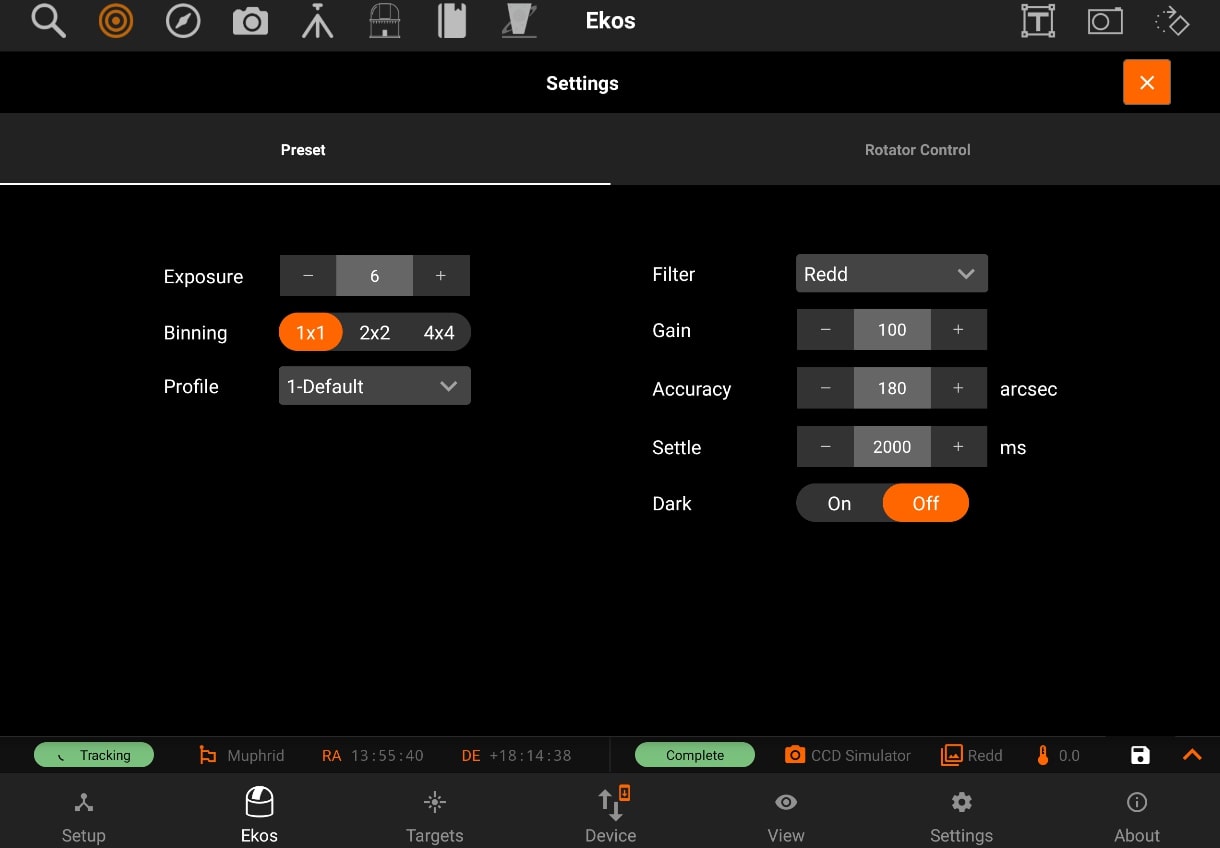Image resolution: width=1220 pixels, height=848 pixels.
Task: Click the Exposure value field showing 6
Action: [374, 276]
